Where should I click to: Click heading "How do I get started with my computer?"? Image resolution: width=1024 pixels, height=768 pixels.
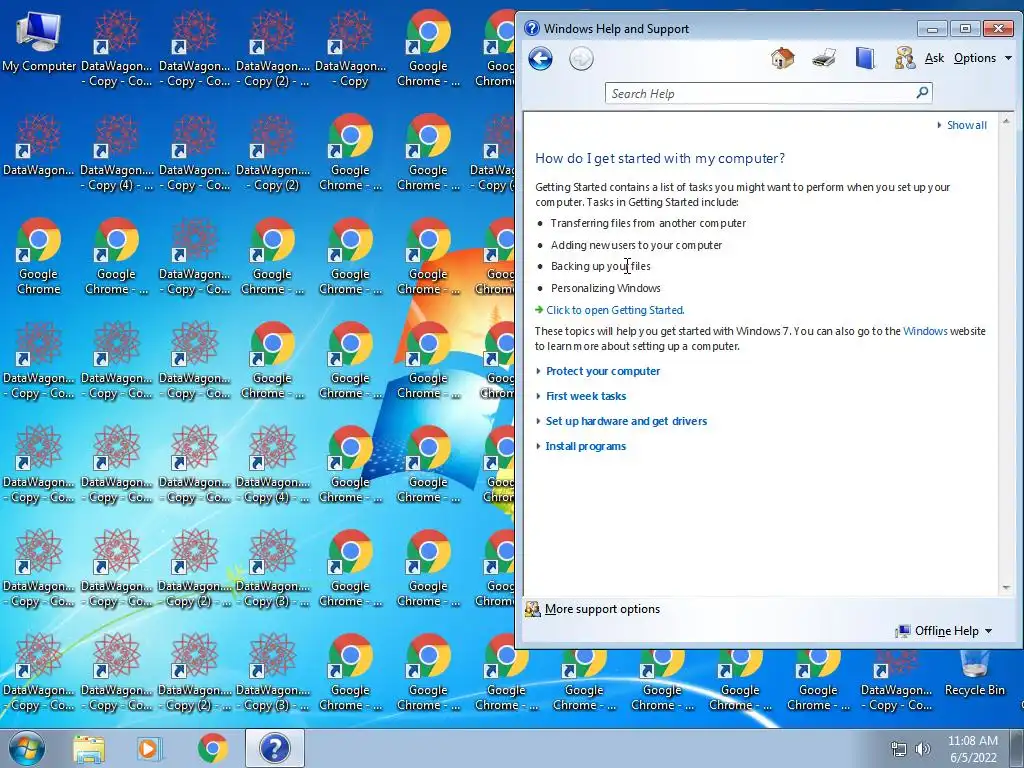pyautogui.click(x=660, y=159)
